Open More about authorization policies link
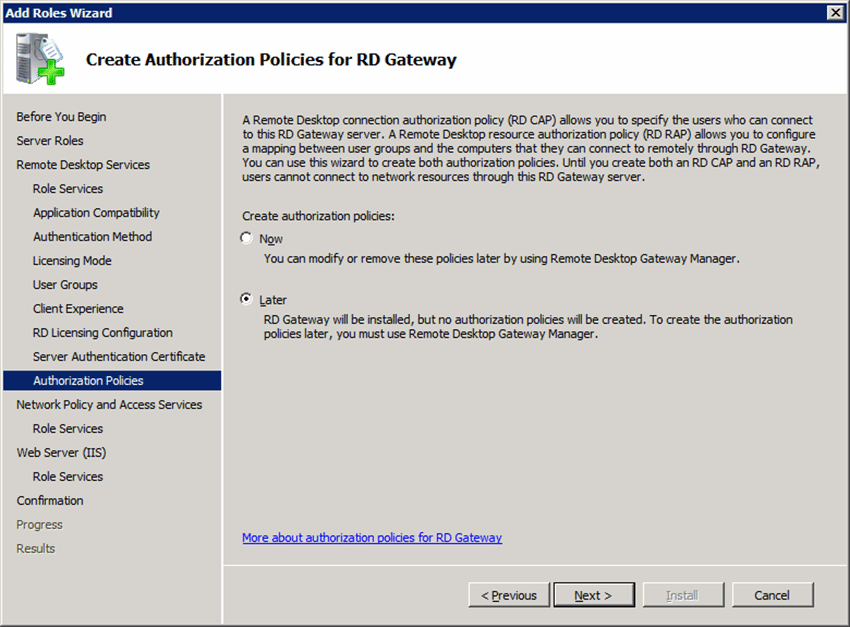850x627 pixels. (372, 538)
